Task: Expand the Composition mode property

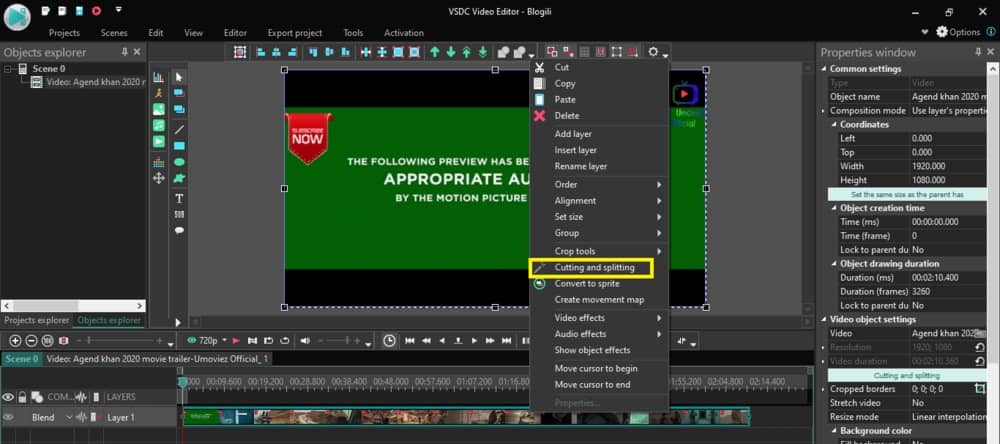Action: click(823, 111)
